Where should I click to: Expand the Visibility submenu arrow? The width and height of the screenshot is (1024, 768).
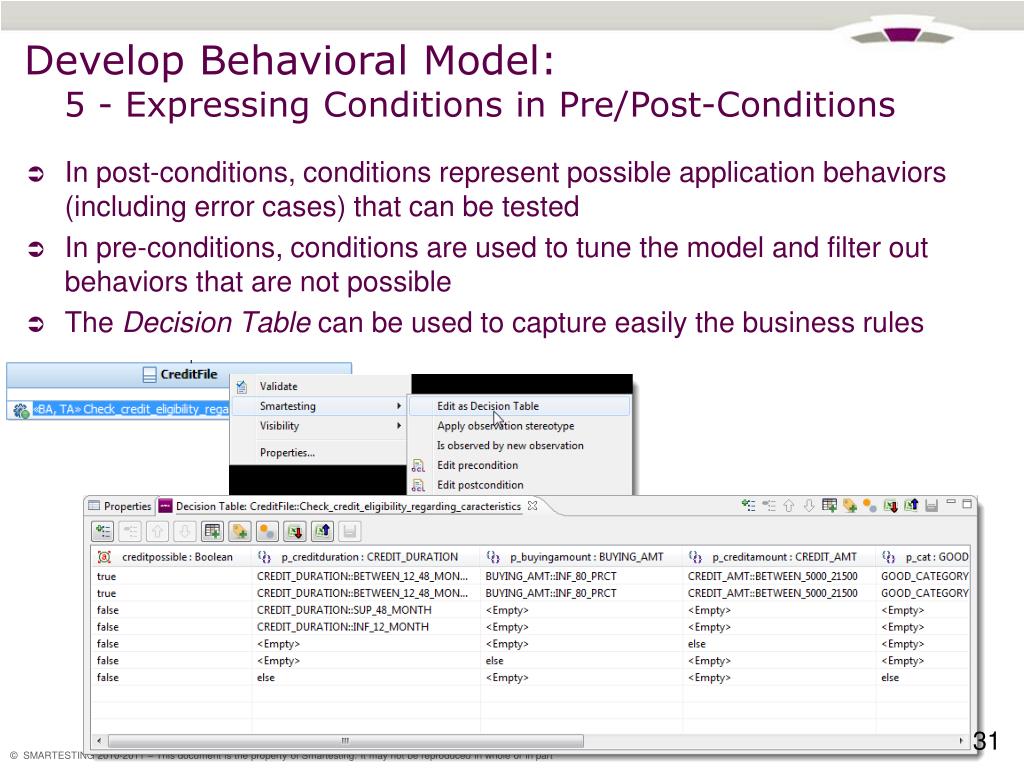(x=398, y=426)
